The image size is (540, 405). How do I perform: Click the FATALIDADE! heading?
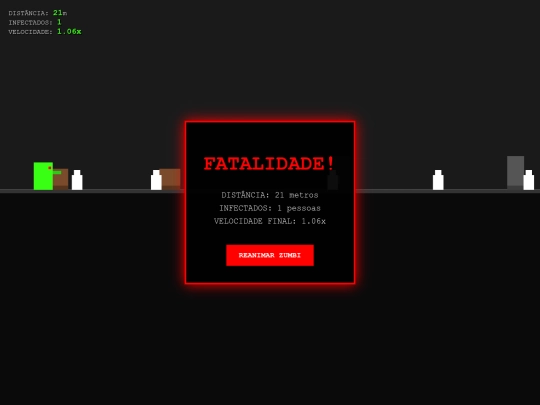click(269, 164)
